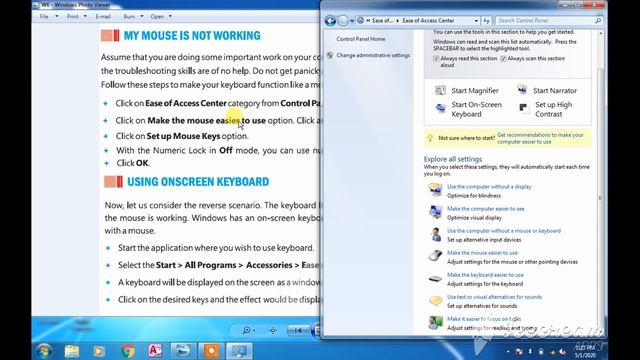Open the Windows Start menu
The width and height of the screenshot is (640, 360).
(43, 351)
